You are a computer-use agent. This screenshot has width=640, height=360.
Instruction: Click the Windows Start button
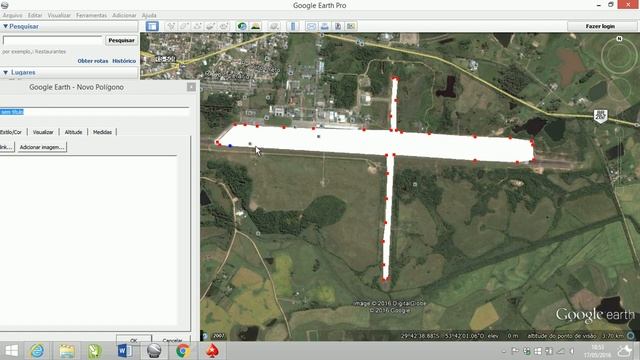coord(11,351)
